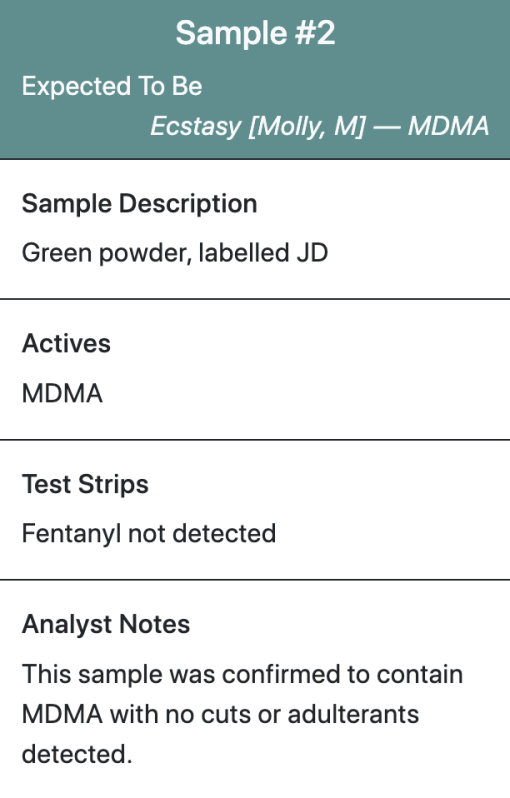510x798 pixels.
Task: Click the line 'MDMA with no cuts or adulterants'
Action: pos(220,714)
